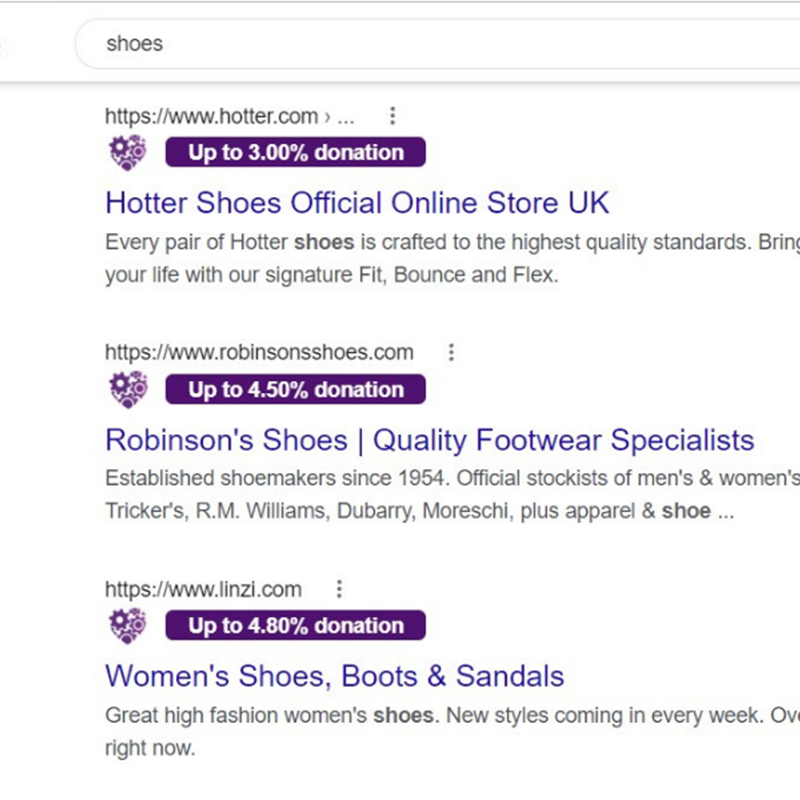
Task: Open the three-dot menu next to linzi.com
Action: tap(340, 589)
